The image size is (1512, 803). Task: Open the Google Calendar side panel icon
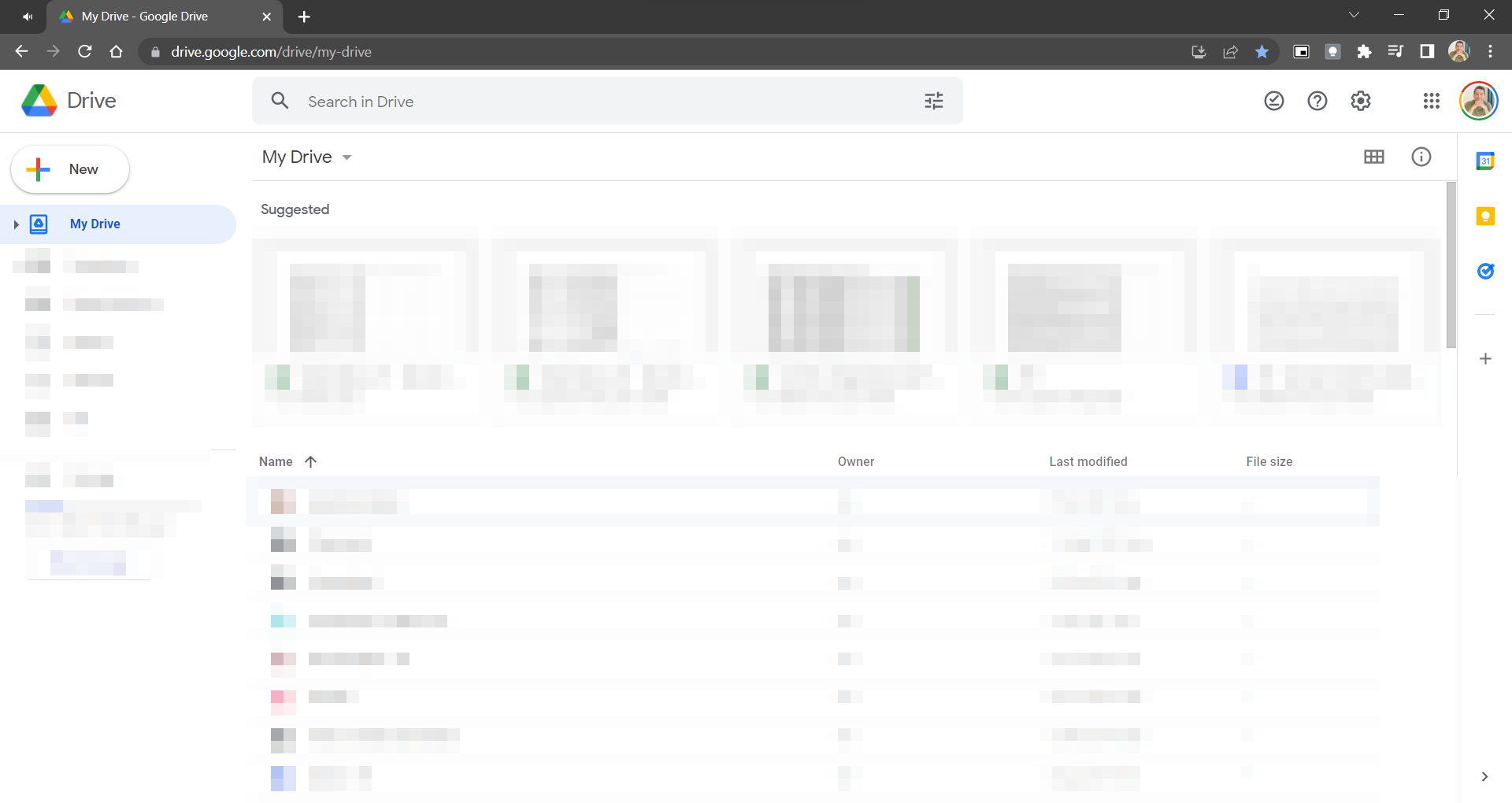coord(1485,161)
